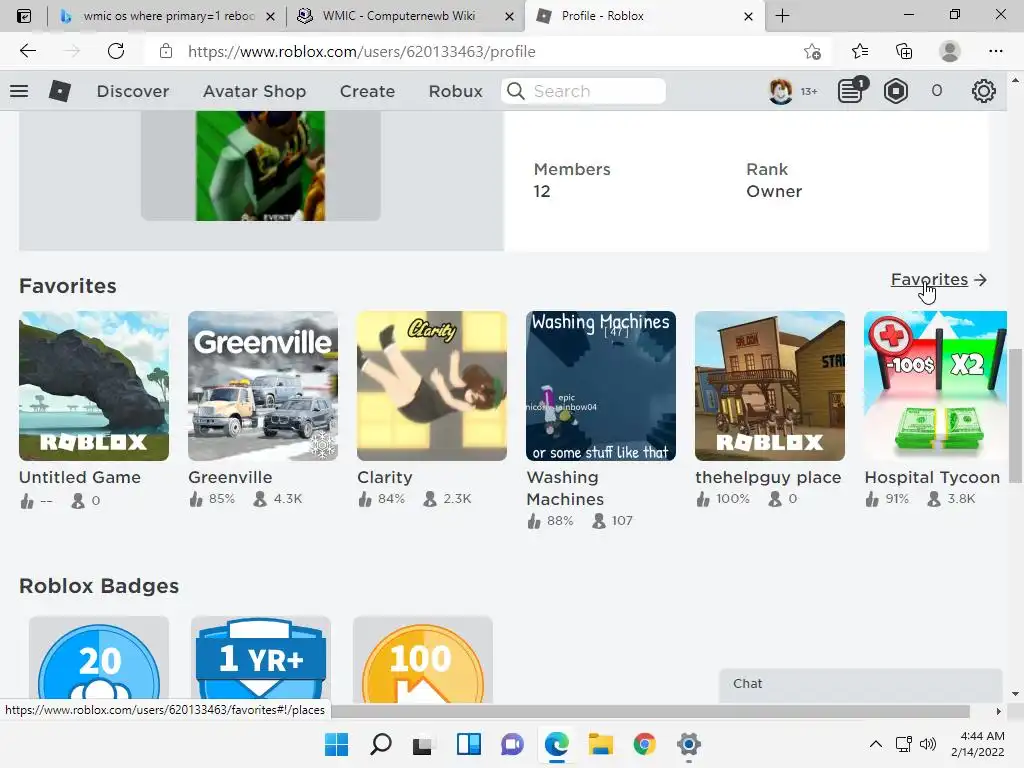The image size is (1024, 768).
Task: Open thehelpguy place thumbnail
Action: [770, 386]
